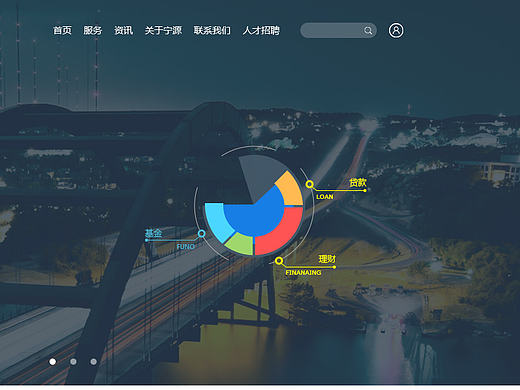Screen dimensions: 520x390
Task: Click the FUND text label
Action: [185, 247]
